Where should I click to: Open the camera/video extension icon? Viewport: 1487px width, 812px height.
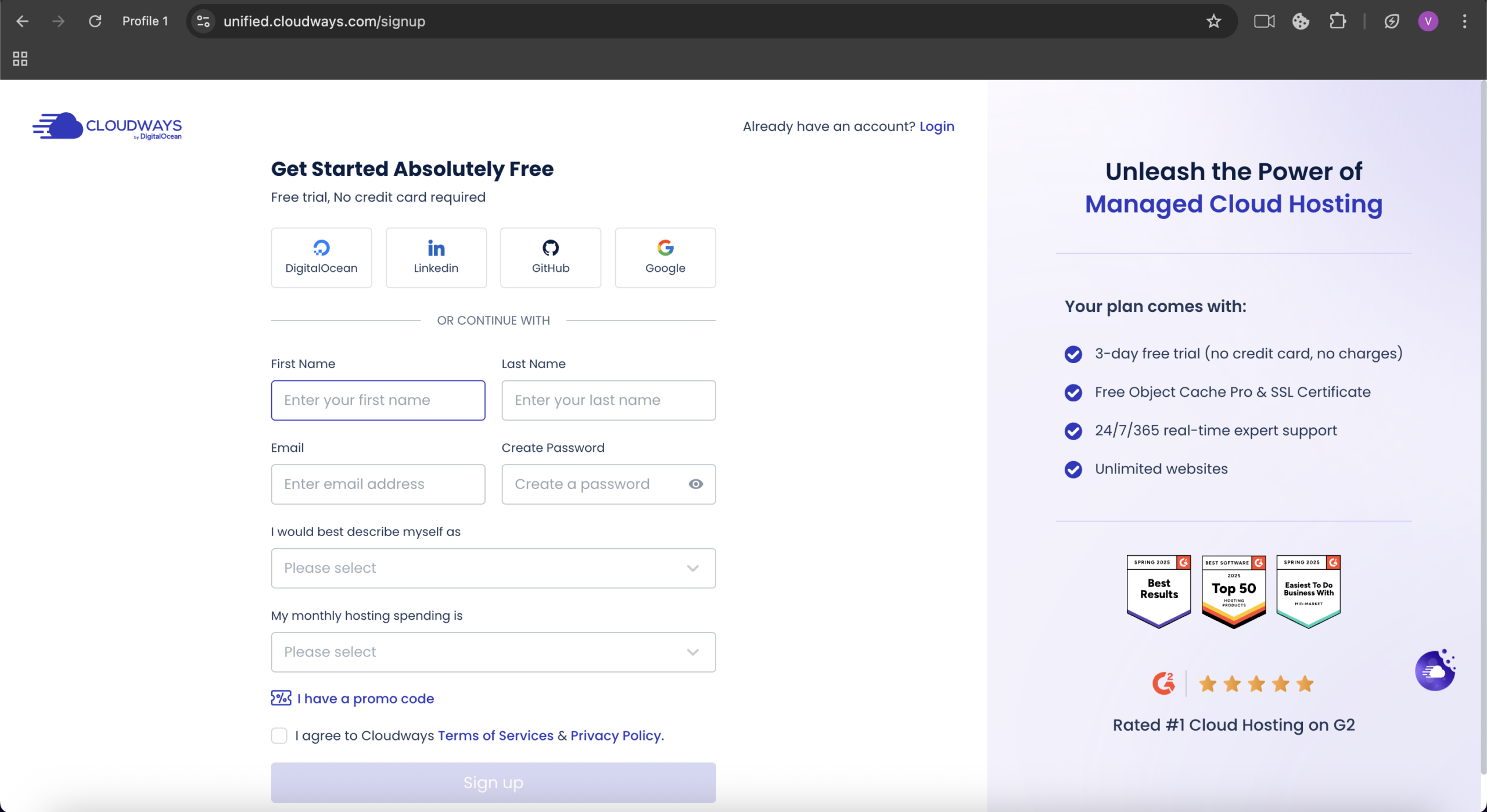[1264, 21]
